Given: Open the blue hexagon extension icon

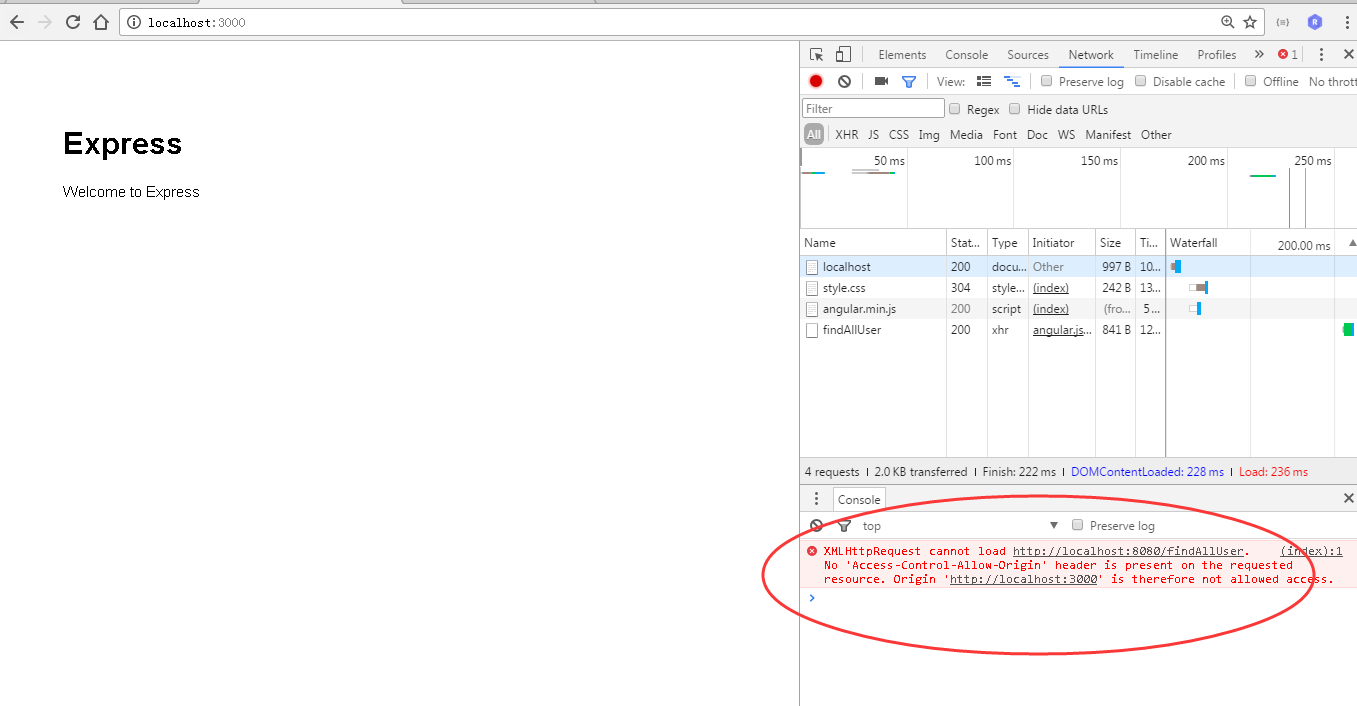Looking at the screenshot, I should click(x=1314, y=22).
